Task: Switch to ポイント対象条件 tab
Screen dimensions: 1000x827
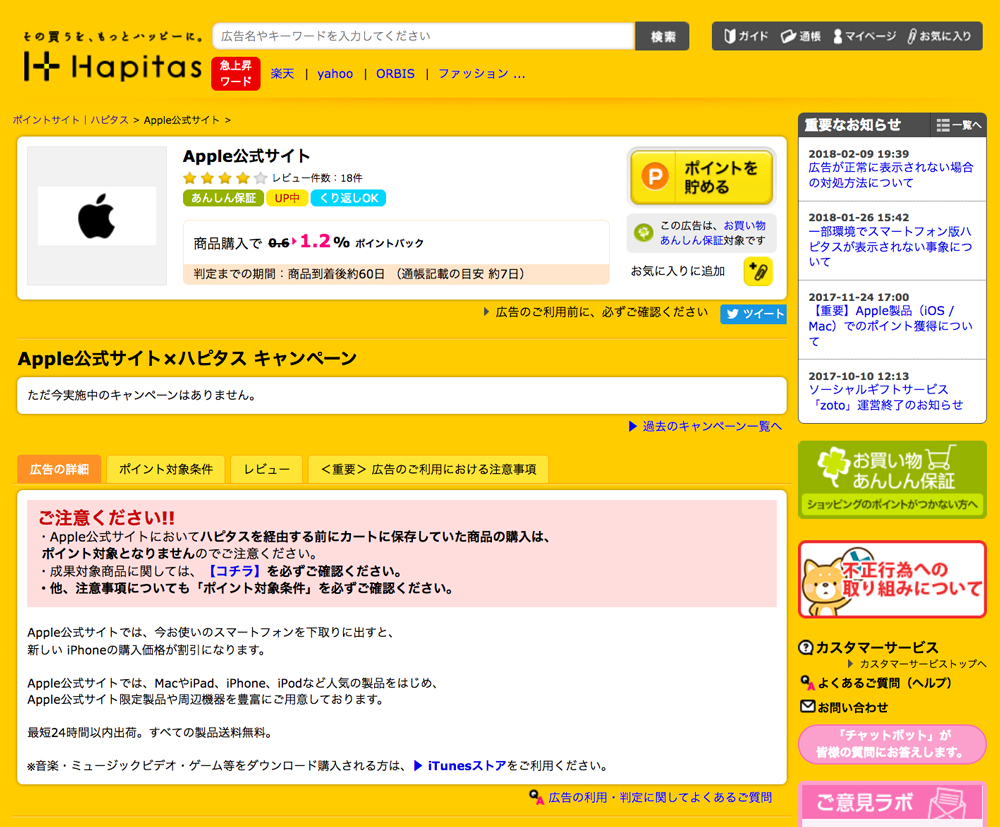Action: click(x=166, y=469)
